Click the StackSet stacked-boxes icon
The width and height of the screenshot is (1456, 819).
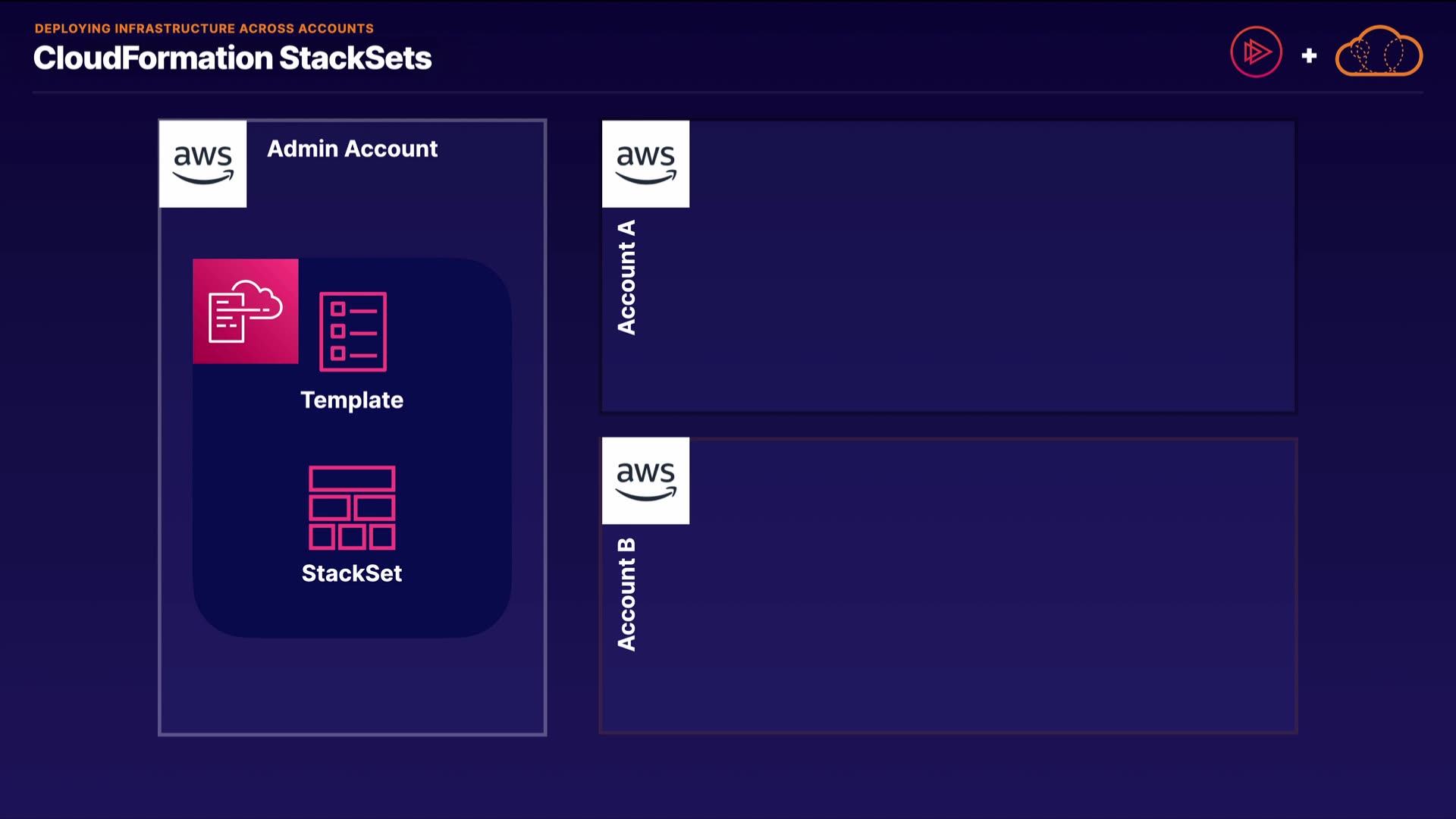point(352,507)
